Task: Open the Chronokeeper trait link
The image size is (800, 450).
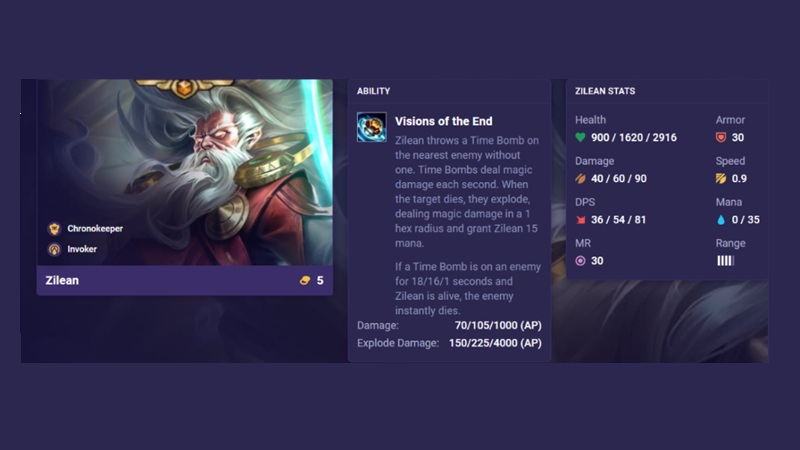Action: 95,229
